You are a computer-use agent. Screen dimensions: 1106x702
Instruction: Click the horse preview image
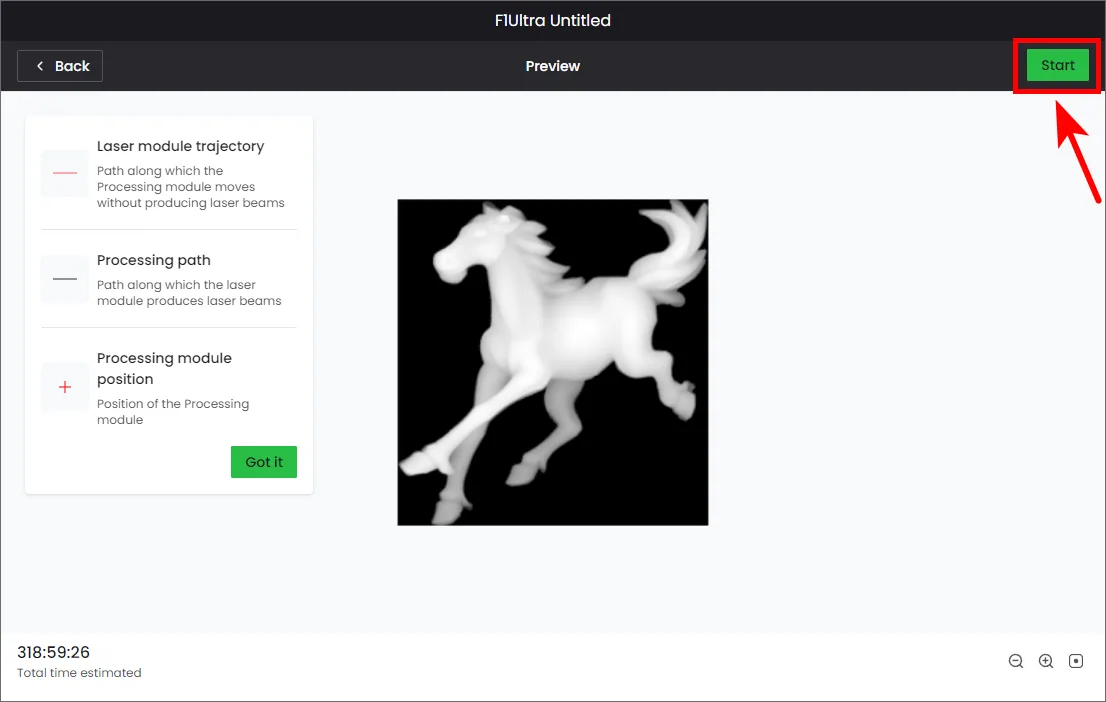click(553, 363)
